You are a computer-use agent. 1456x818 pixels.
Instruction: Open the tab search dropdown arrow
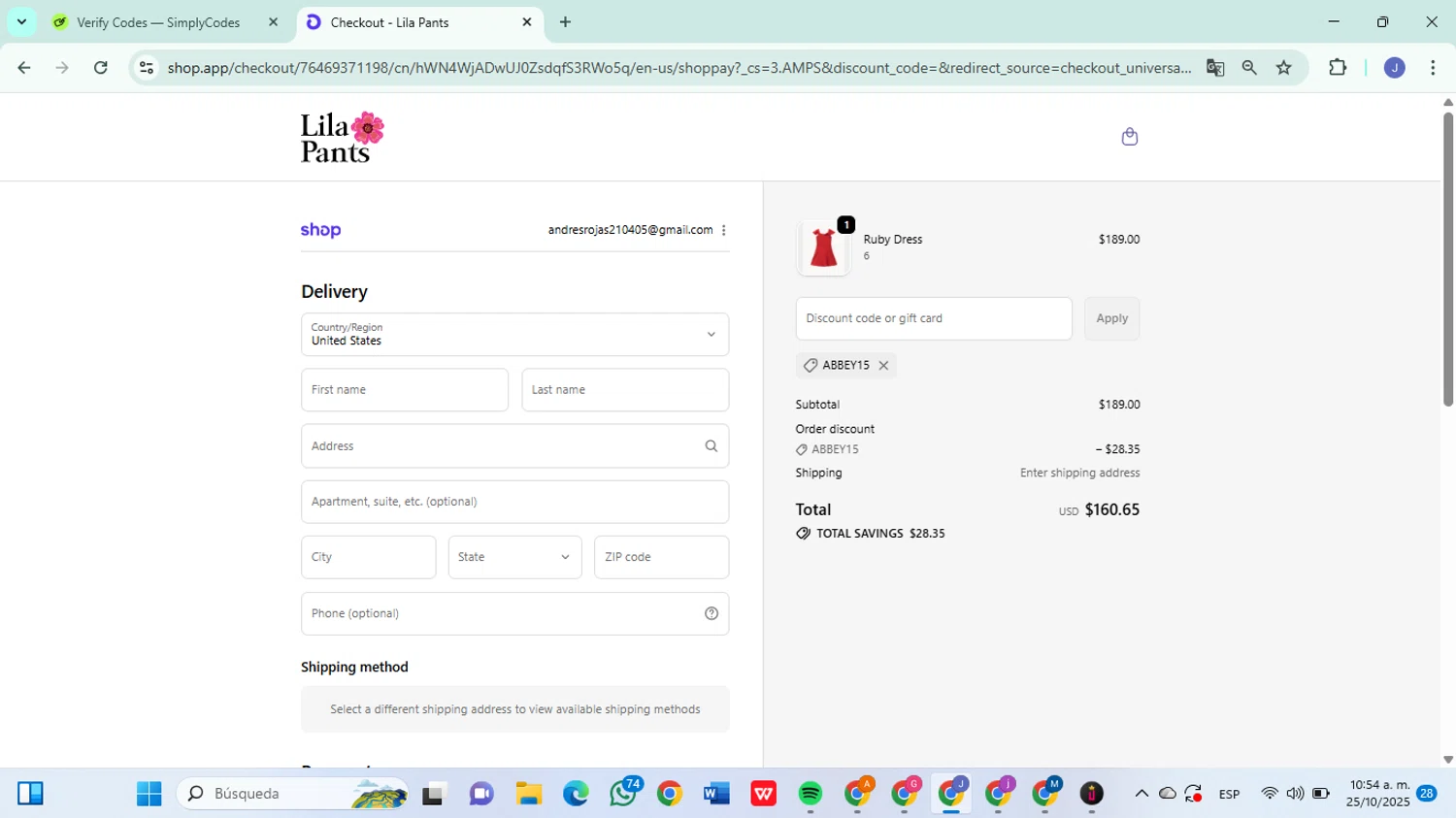tap(21, 21)
